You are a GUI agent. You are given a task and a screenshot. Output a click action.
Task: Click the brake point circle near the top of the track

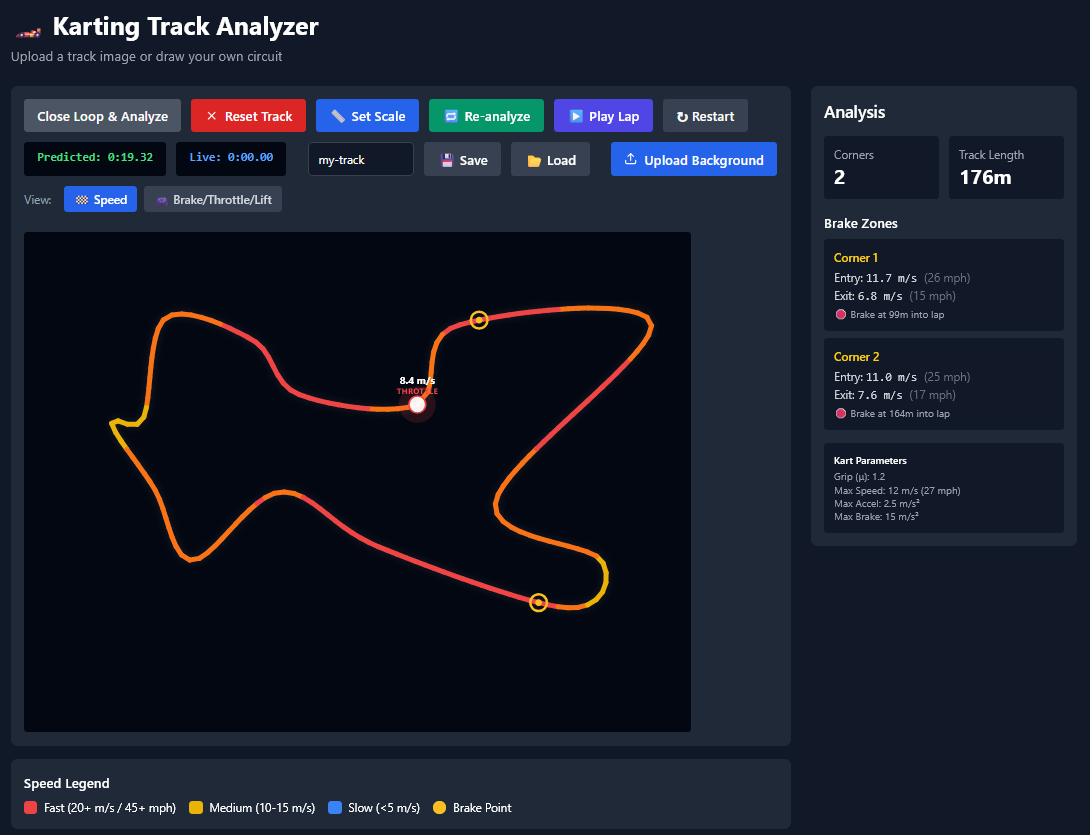click(478, 320)
